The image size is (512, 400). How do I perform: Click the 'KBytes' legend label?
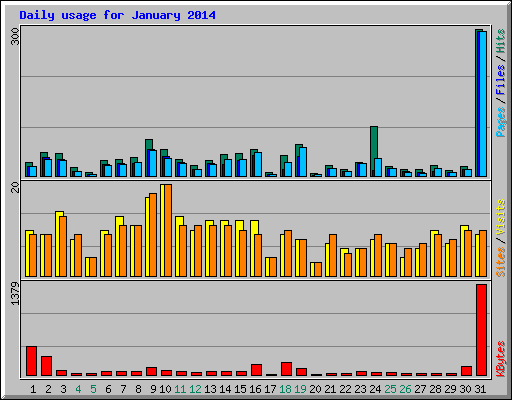pos(500,359)
